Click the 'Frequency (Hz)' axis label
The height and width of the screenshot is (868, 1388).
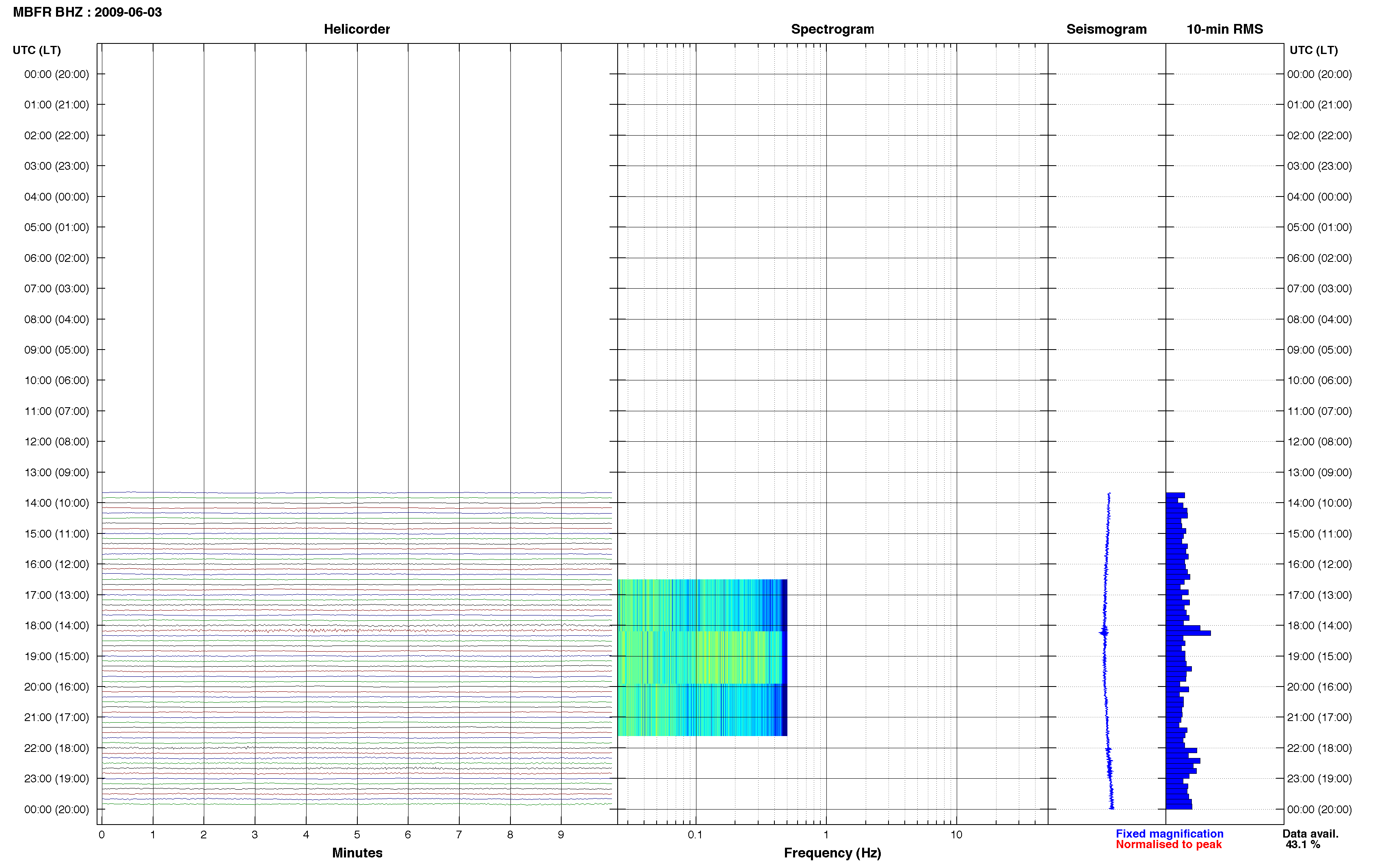tap(832, 853)
